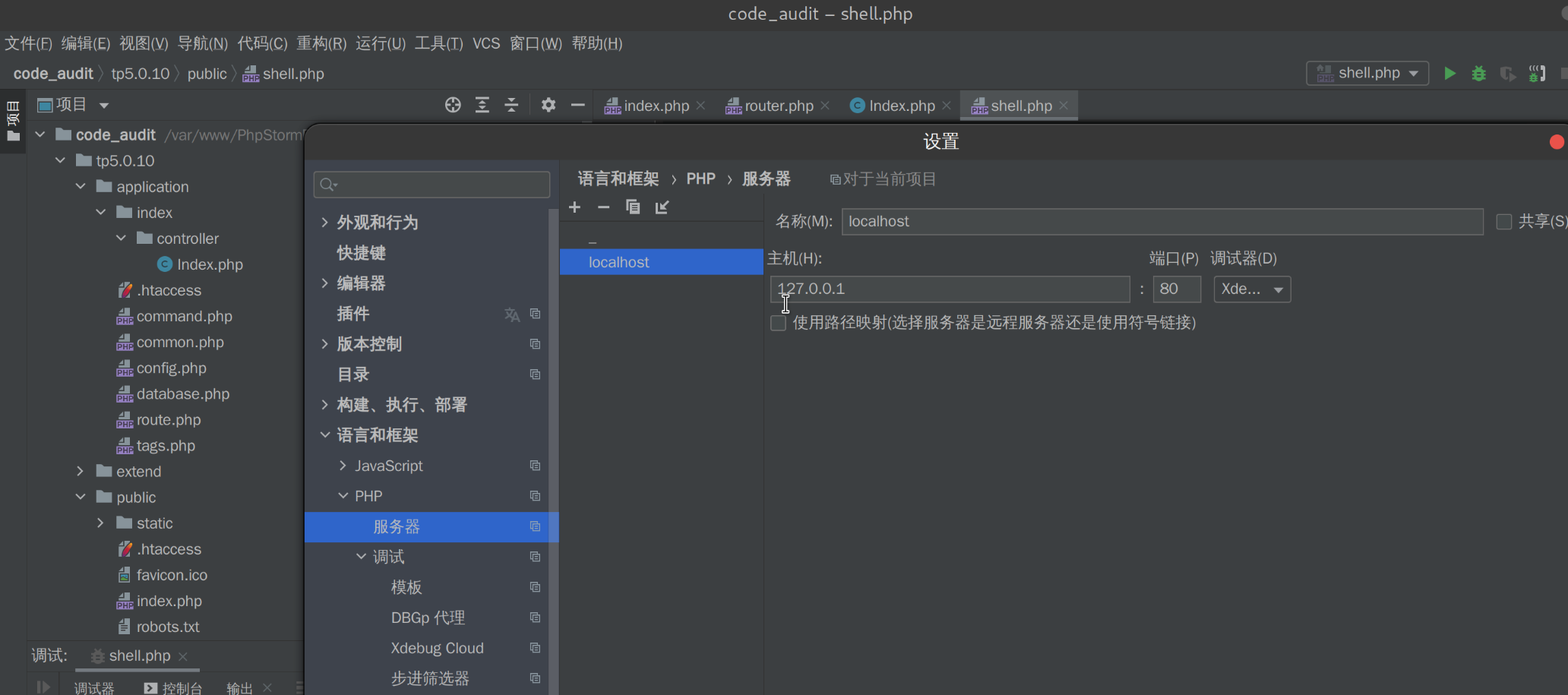
Task: Run with coverage via the shield icon
Action: click(1508, 74)
